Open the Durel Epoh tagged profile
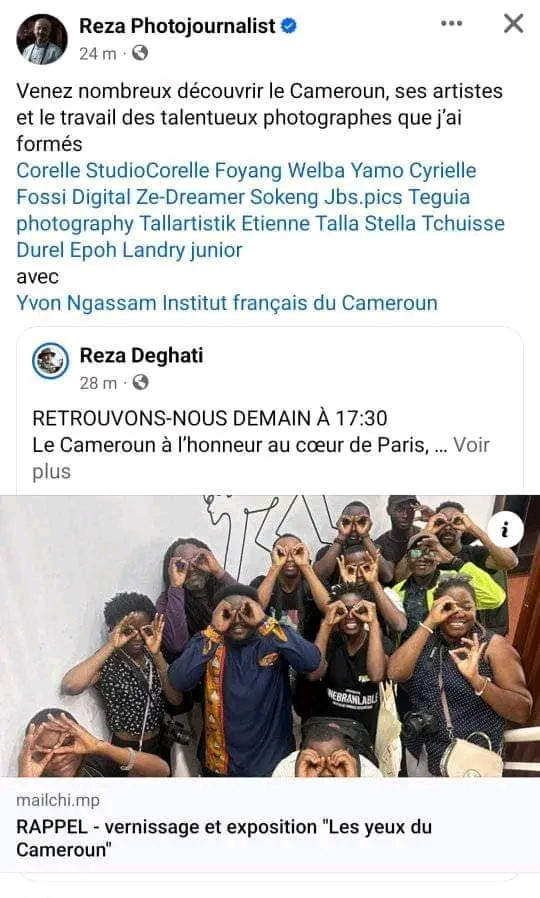 coord(67,250)
